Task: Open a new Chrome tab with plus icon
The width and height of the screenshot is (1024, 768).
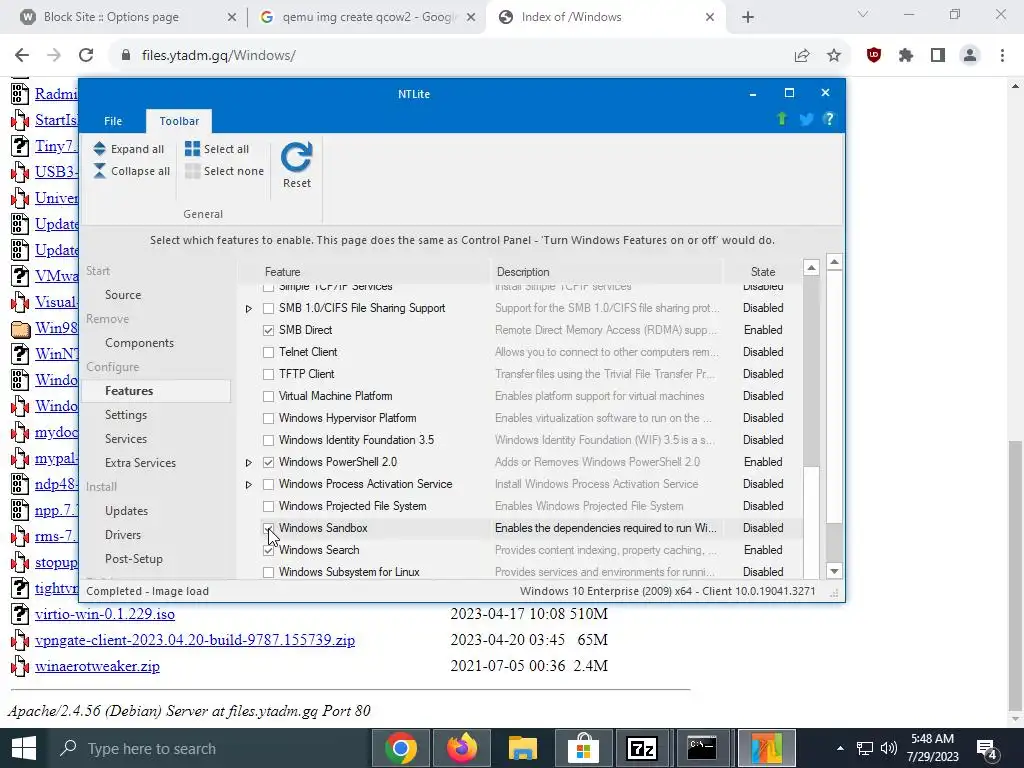Action: [748, 18]
